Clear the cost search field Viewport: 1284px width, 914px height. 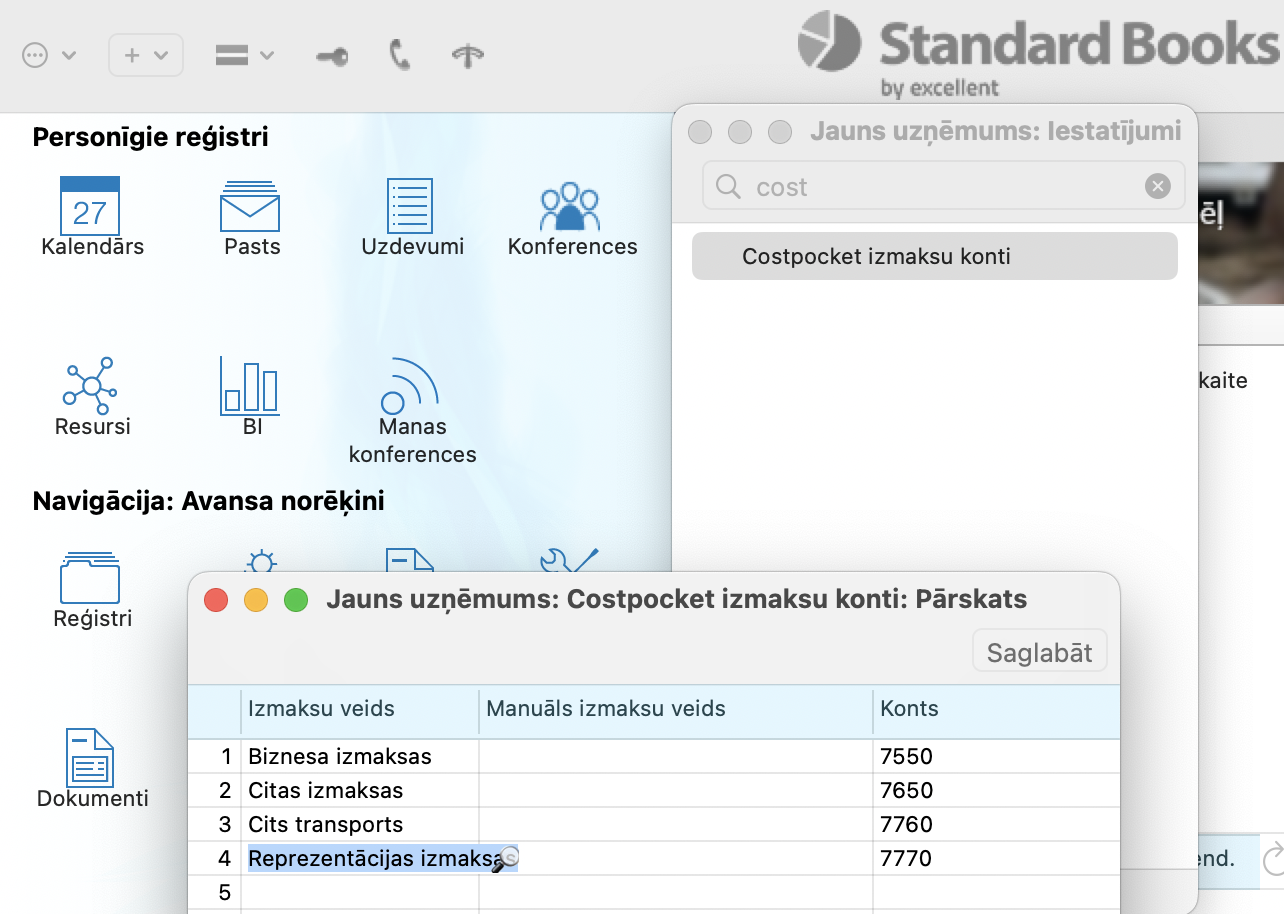coord(1157,187)
